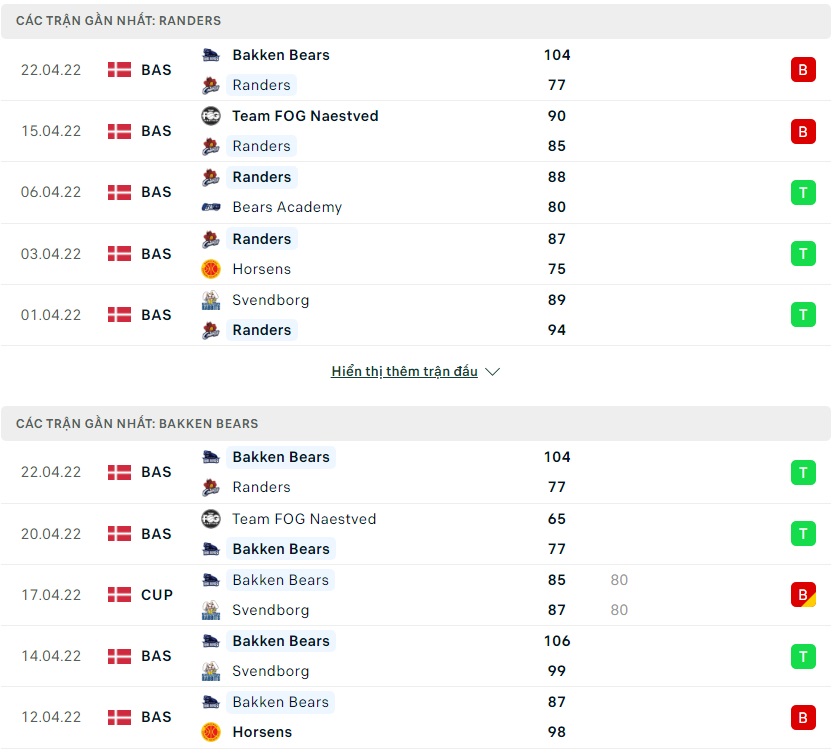Click score 106 in 14.04.22 match
Image resolution: width=836 pixels, height=755 pixels.
(557, 641)
